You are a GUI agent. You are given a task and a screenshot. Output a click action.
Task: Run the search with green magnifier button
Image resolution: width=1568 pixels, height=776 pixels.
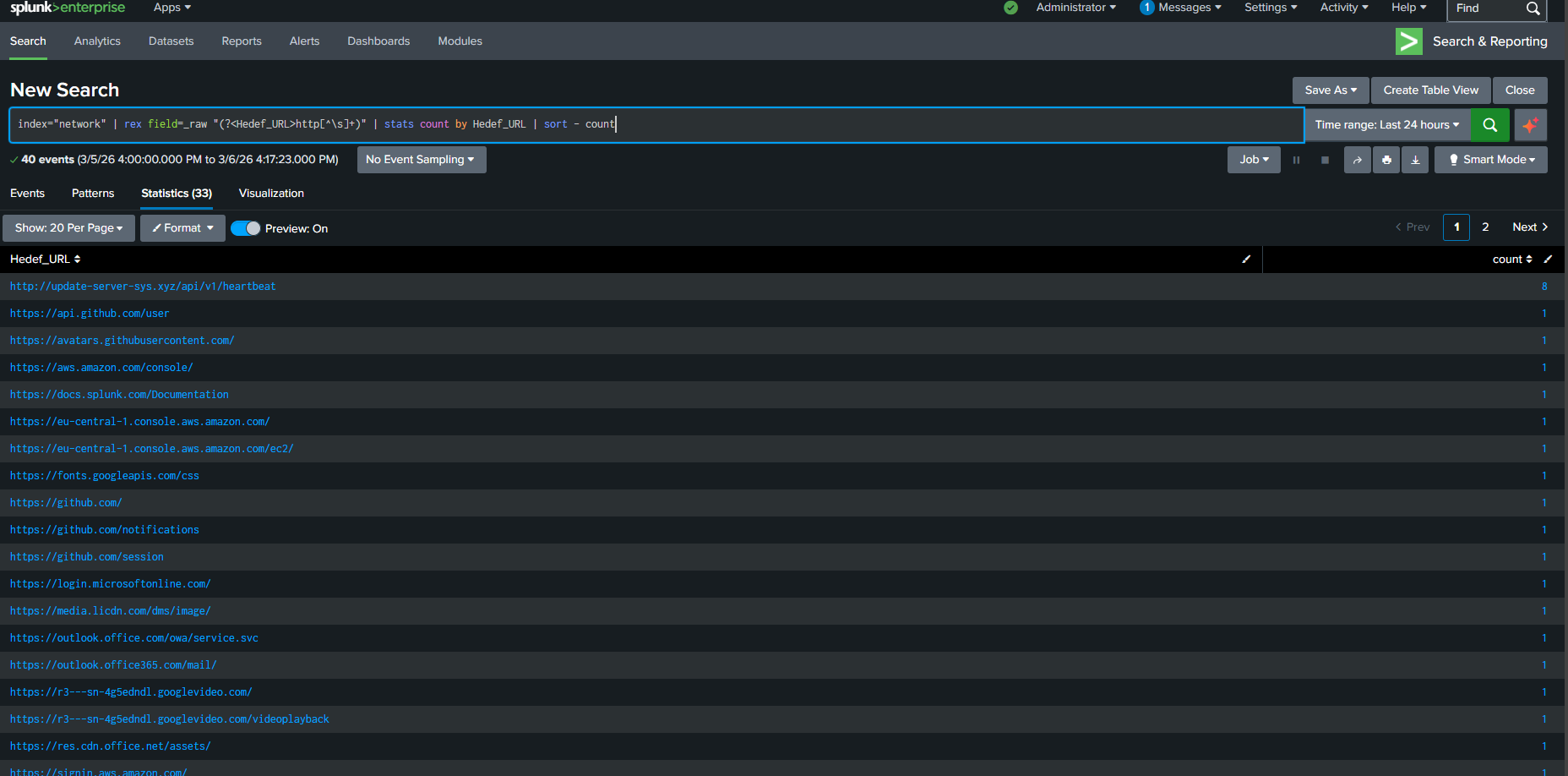(1490, 125)
